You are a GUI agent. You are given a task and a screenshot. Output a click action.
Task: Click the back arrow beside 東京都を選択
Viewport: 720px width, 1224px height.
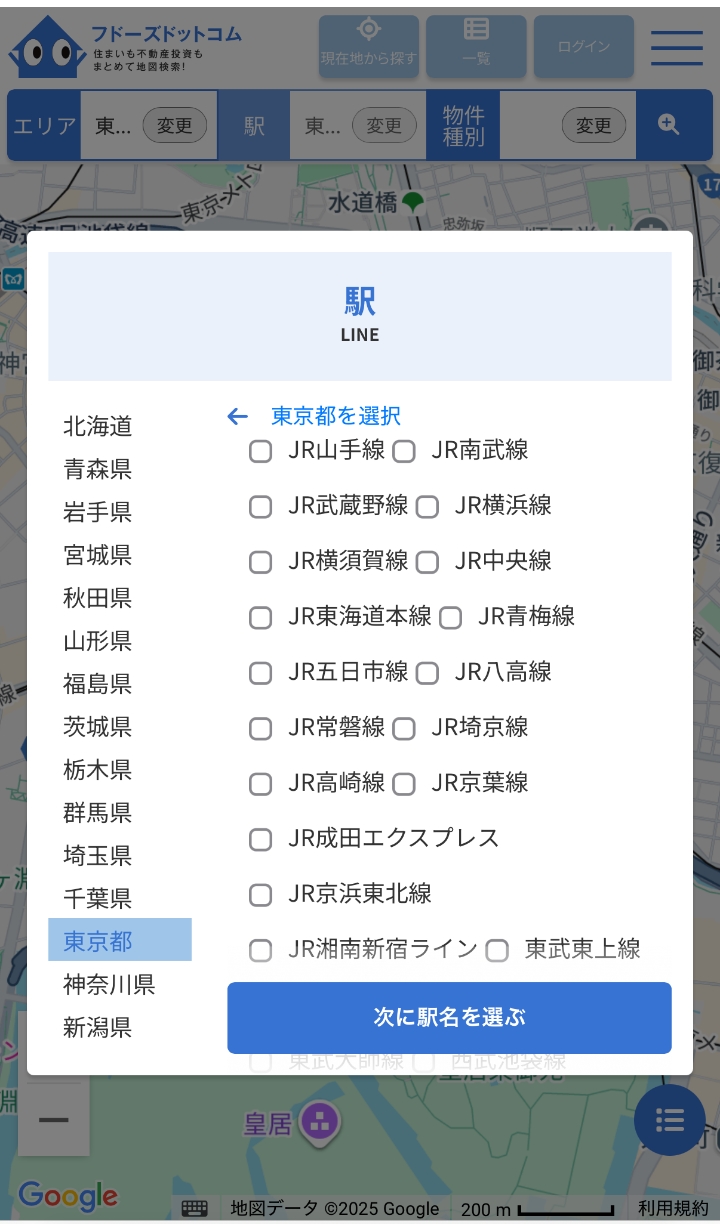237,416
